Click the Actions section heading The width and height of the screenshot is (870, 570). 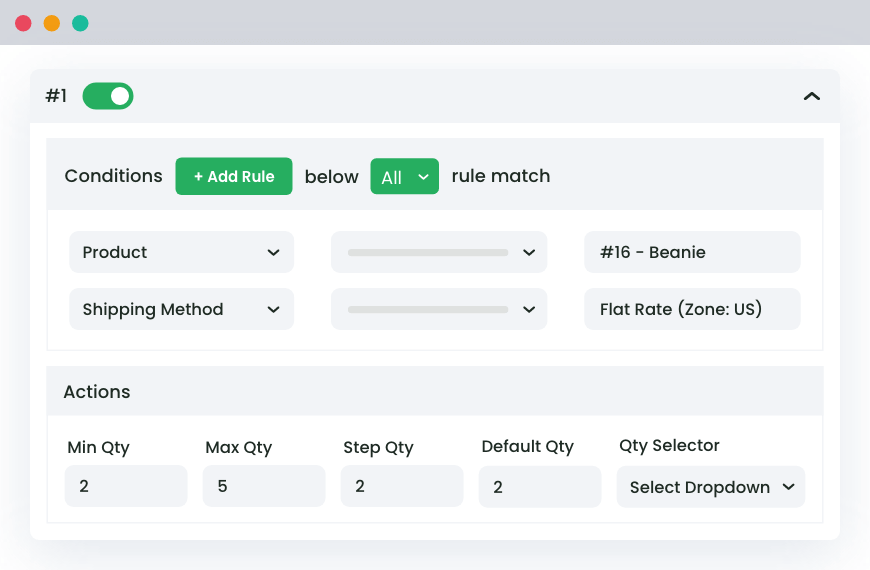pyautogui.click(x=97, y=392)
